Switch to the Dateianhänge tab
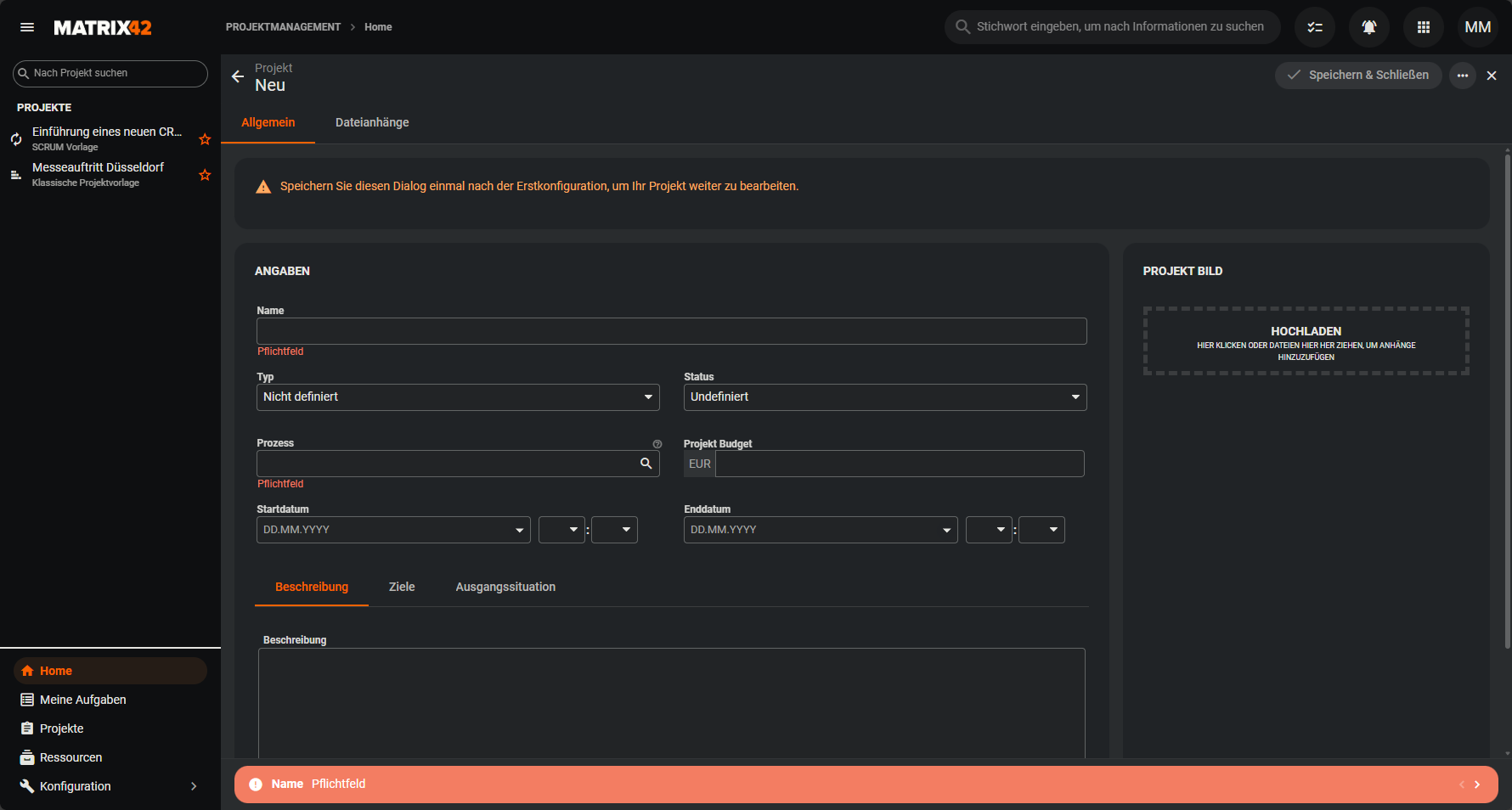This screenshot has height=810, width=1512. 372,122
